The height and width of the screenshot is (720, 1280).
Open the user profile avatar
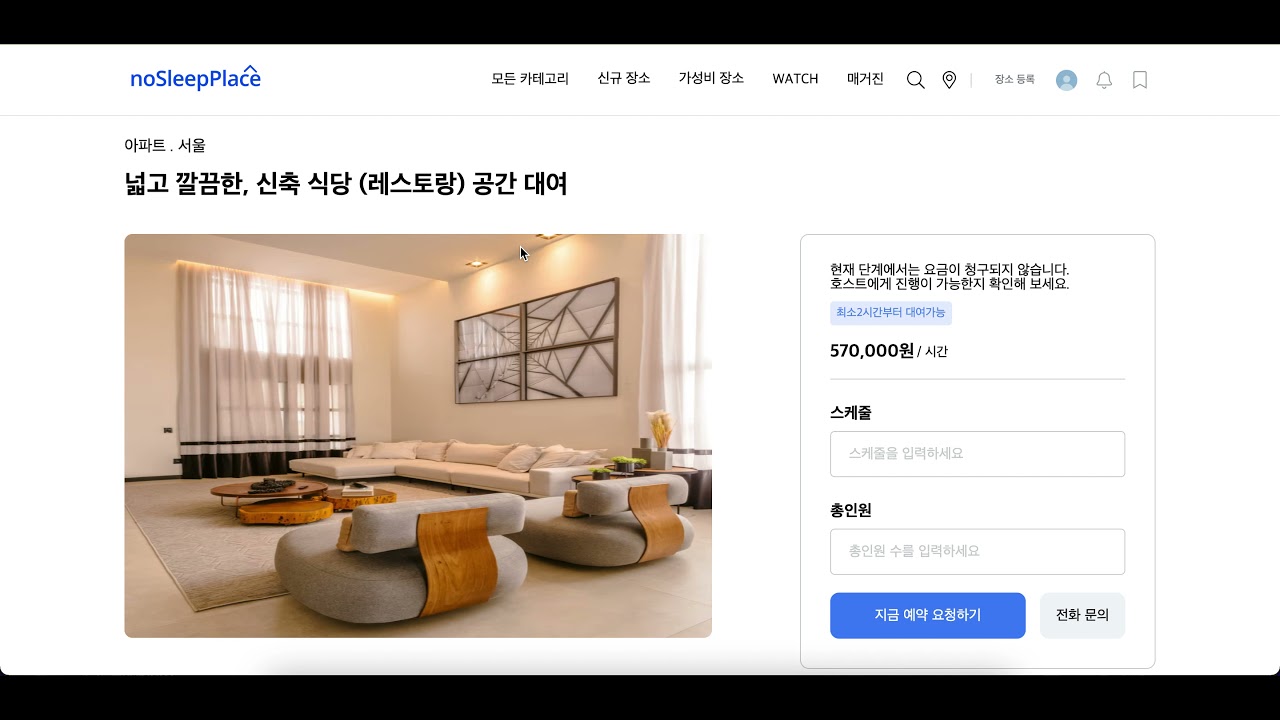(x=1067, y=80)
